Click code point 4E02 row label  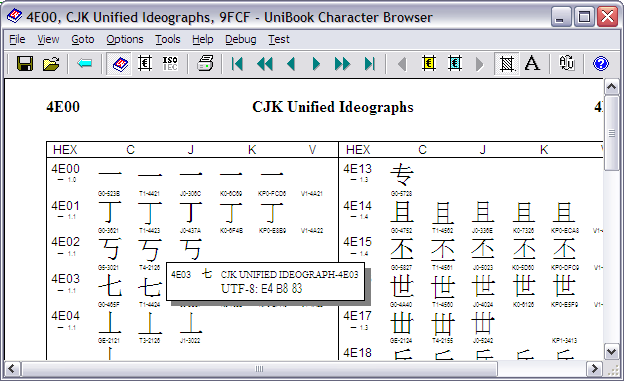(65, 242)
